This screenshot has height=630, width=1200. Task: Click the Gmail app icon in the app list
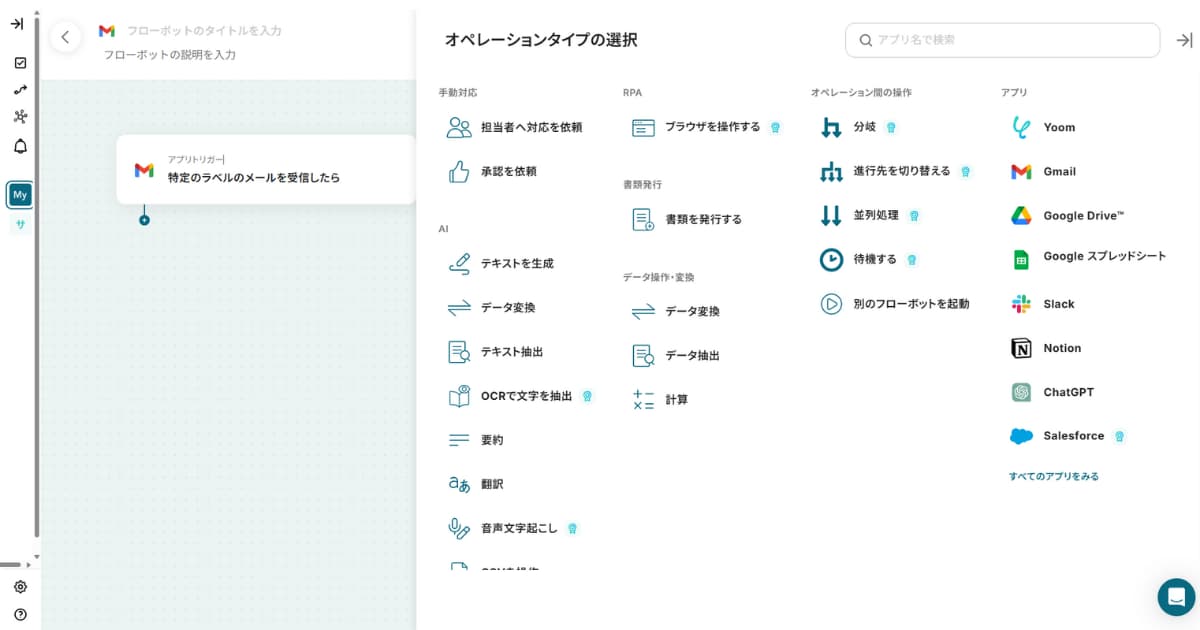(x=1020, y=171)
